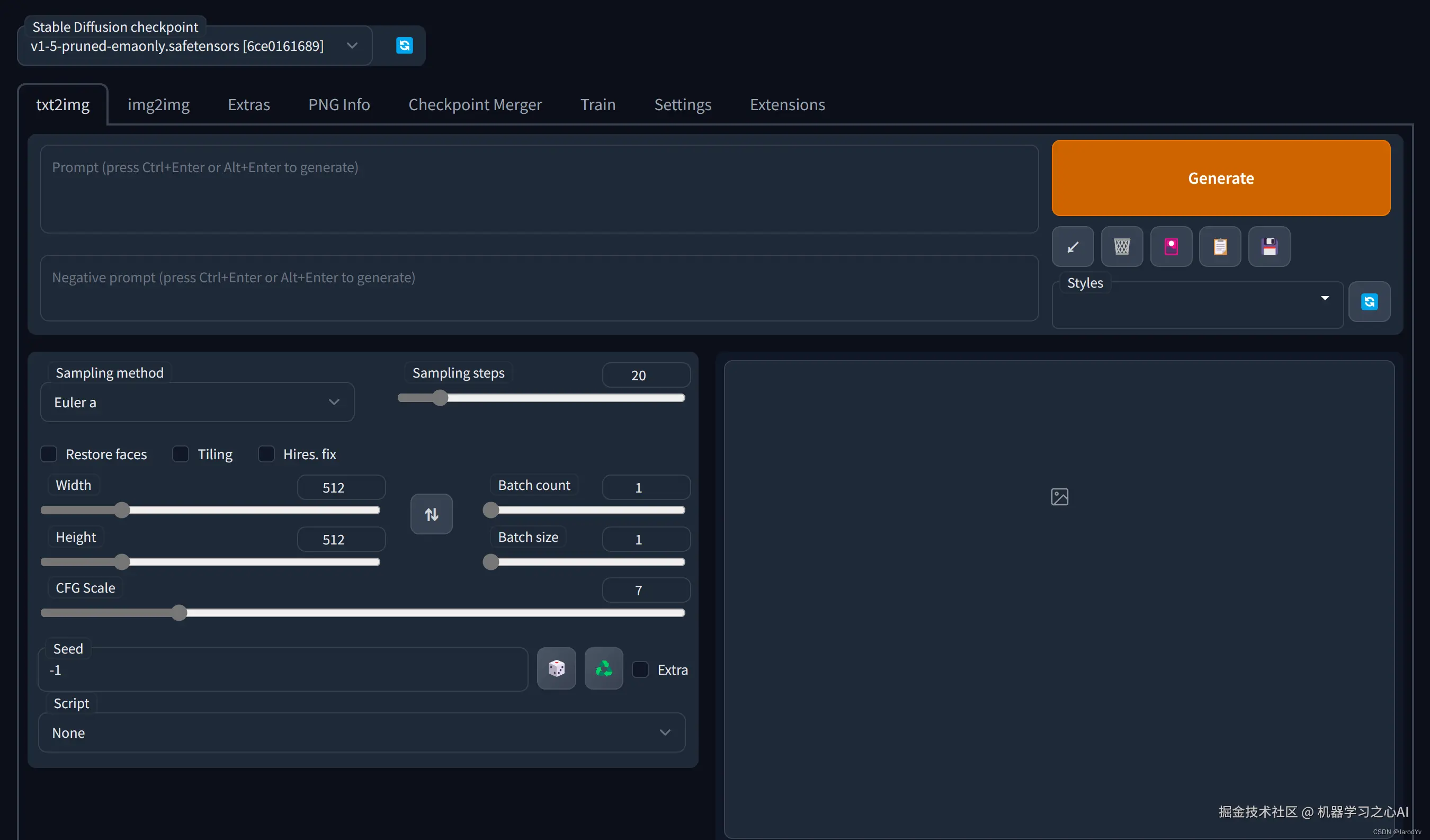
Task: Click the arrow icon to read generation parameters
Action: pyautogui.click(x=1072, y=247)
